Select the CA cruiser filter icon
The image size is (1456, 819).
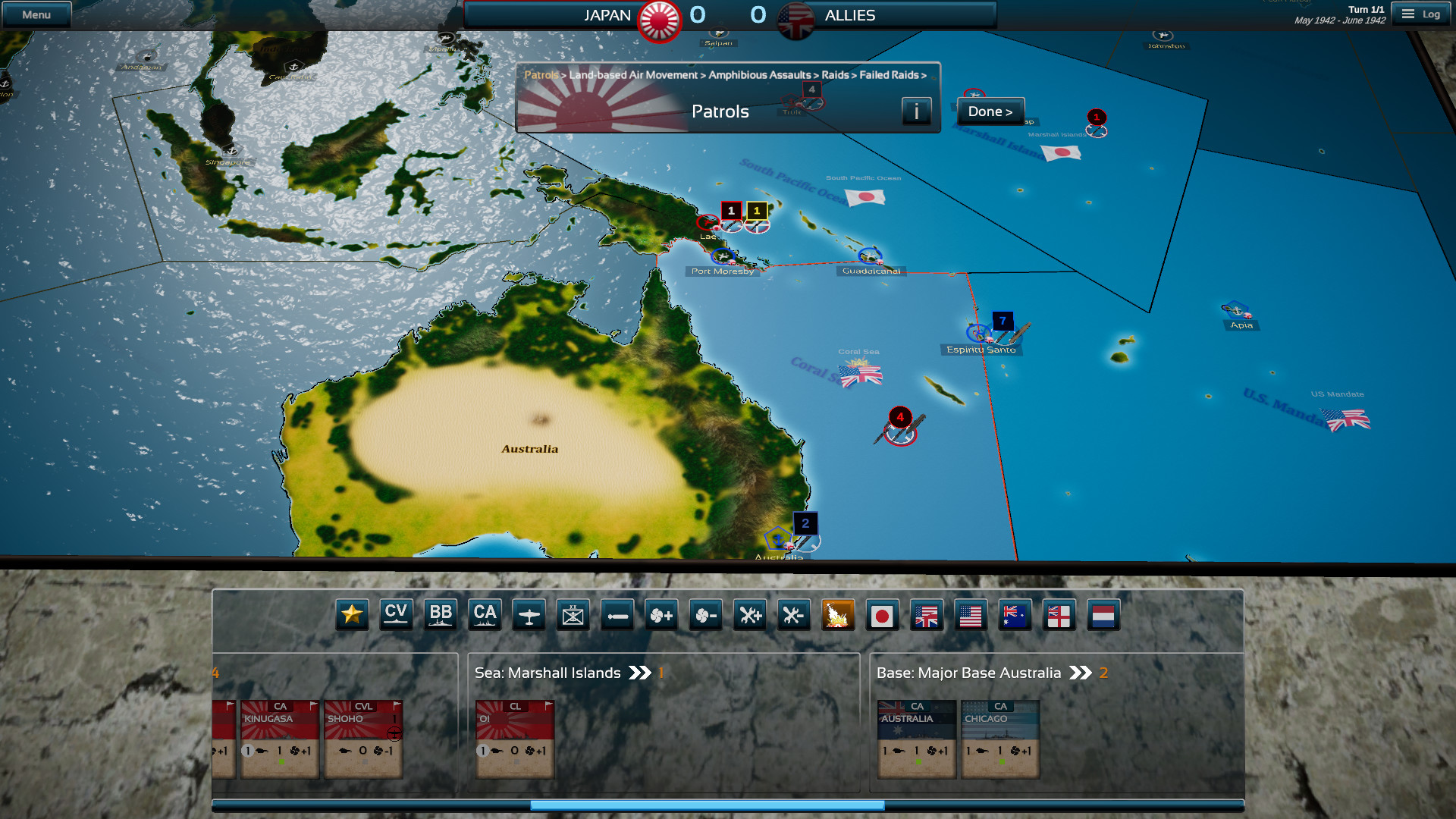(x=485, y=615)
